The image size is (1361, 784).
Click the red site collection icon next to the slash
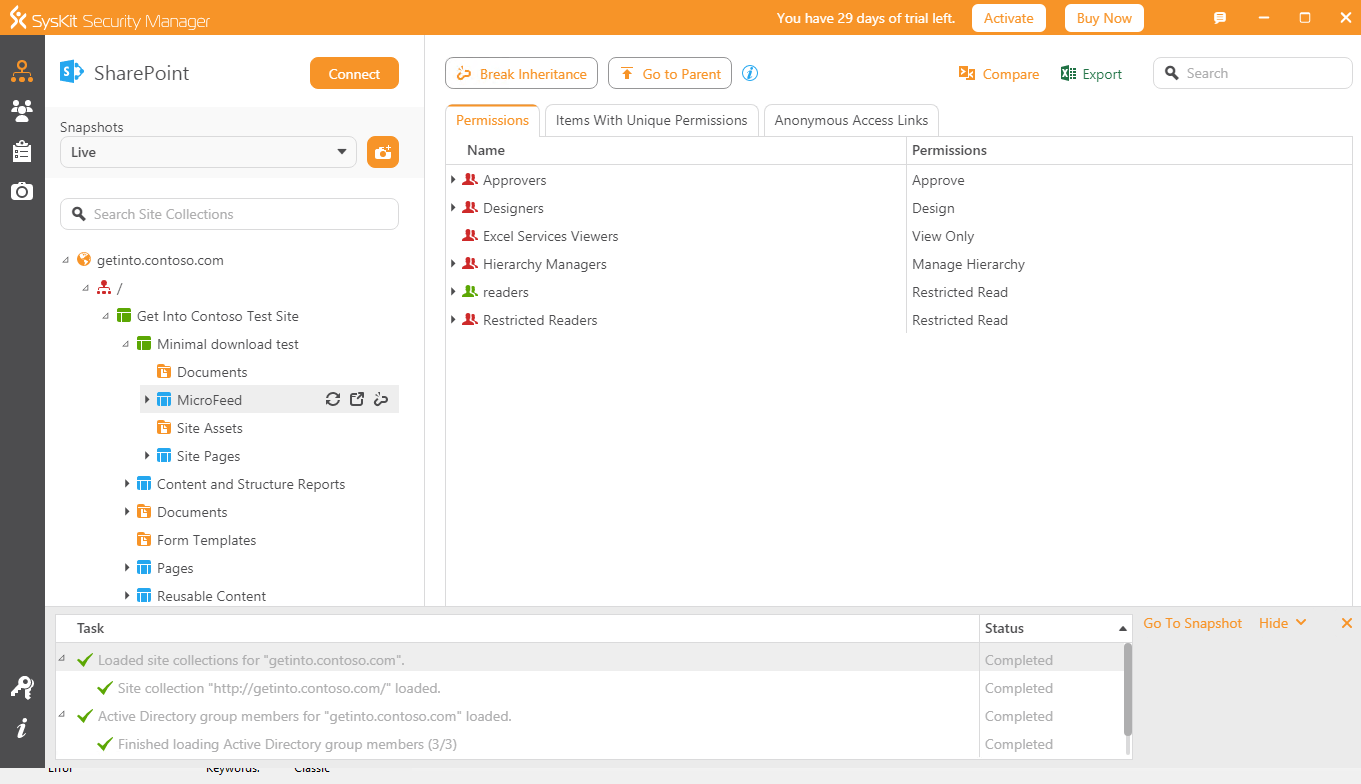104,288
